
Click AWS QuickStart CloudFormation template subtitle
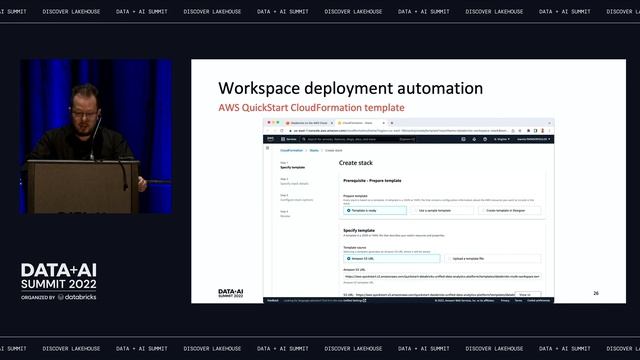tap(311, 108)
